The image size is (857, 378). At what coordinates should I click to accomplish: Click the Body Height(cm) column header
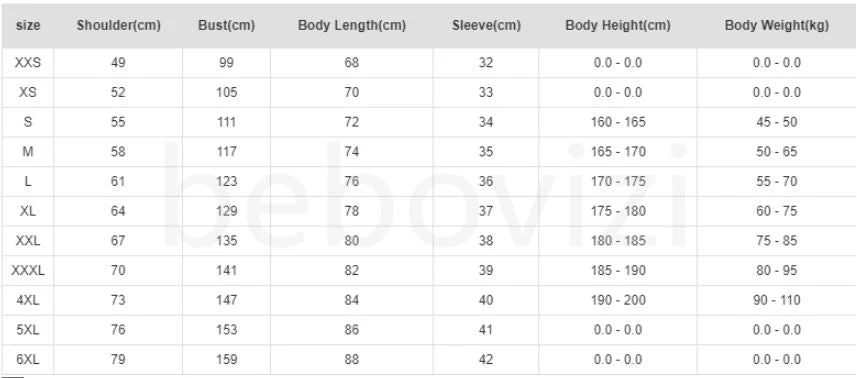(x=618, y=26)
